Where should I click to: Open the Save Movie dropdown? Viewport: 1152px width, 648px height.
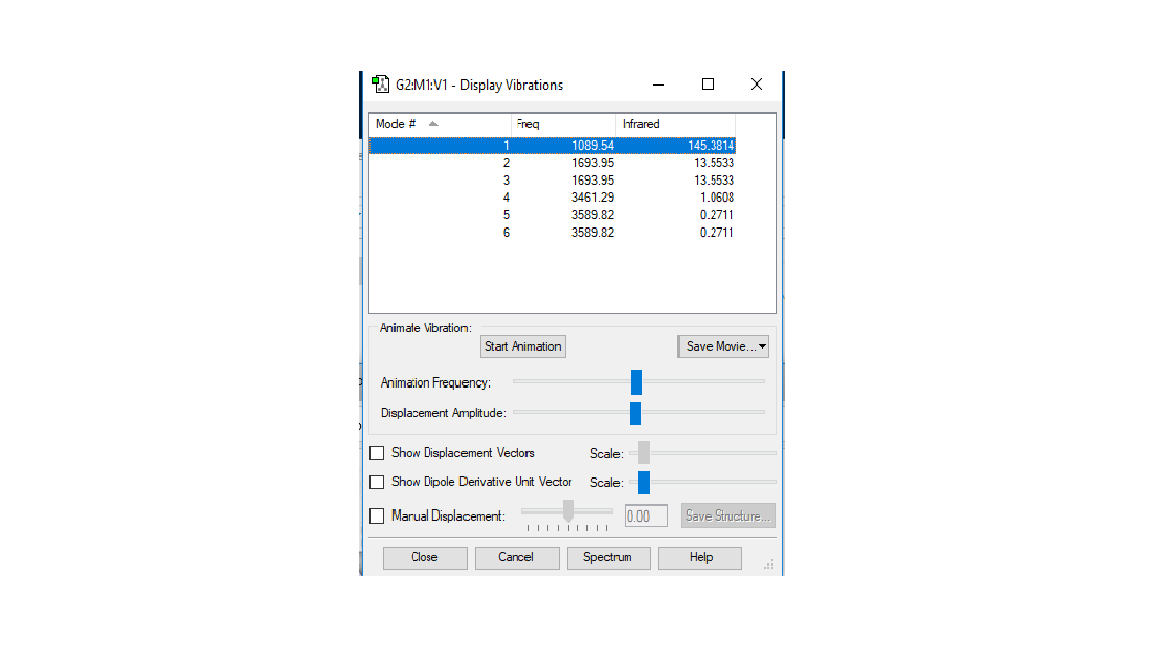click(723, 347)
